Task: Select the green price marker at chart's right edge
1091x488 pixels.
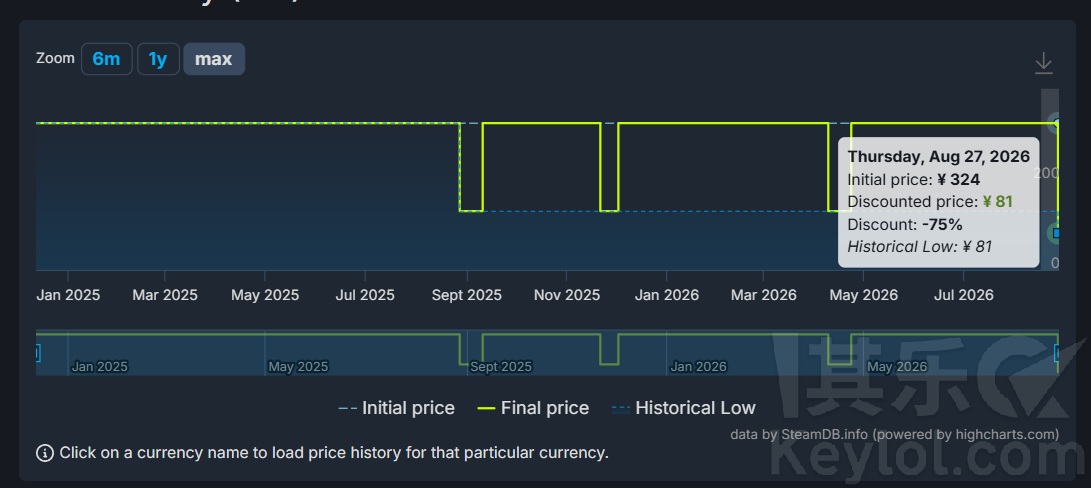Action: (1056, 233)
